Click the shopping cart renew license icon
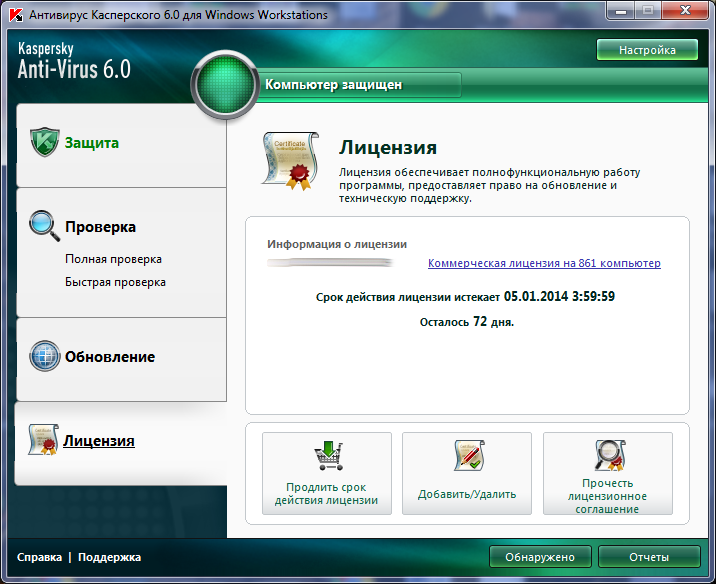This screenshot has width=716, height=584. (328, 455)
